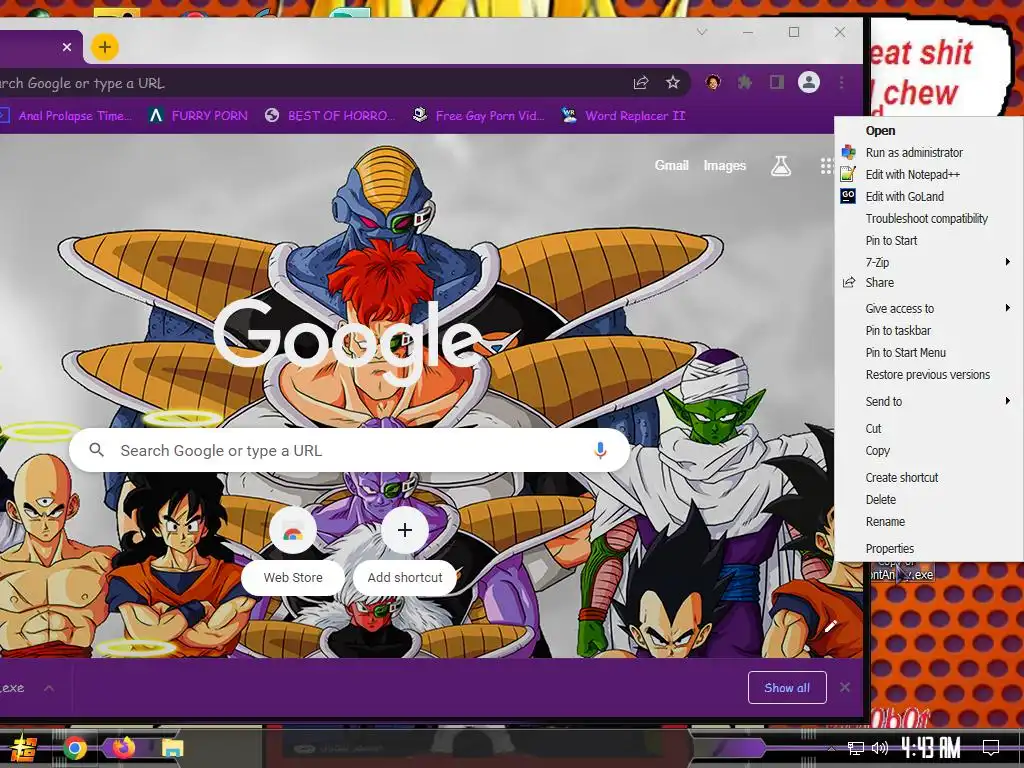This screenshot has height=768, width=1024.
Task: Select Copy in the context menu
Action: click(929, 451)
